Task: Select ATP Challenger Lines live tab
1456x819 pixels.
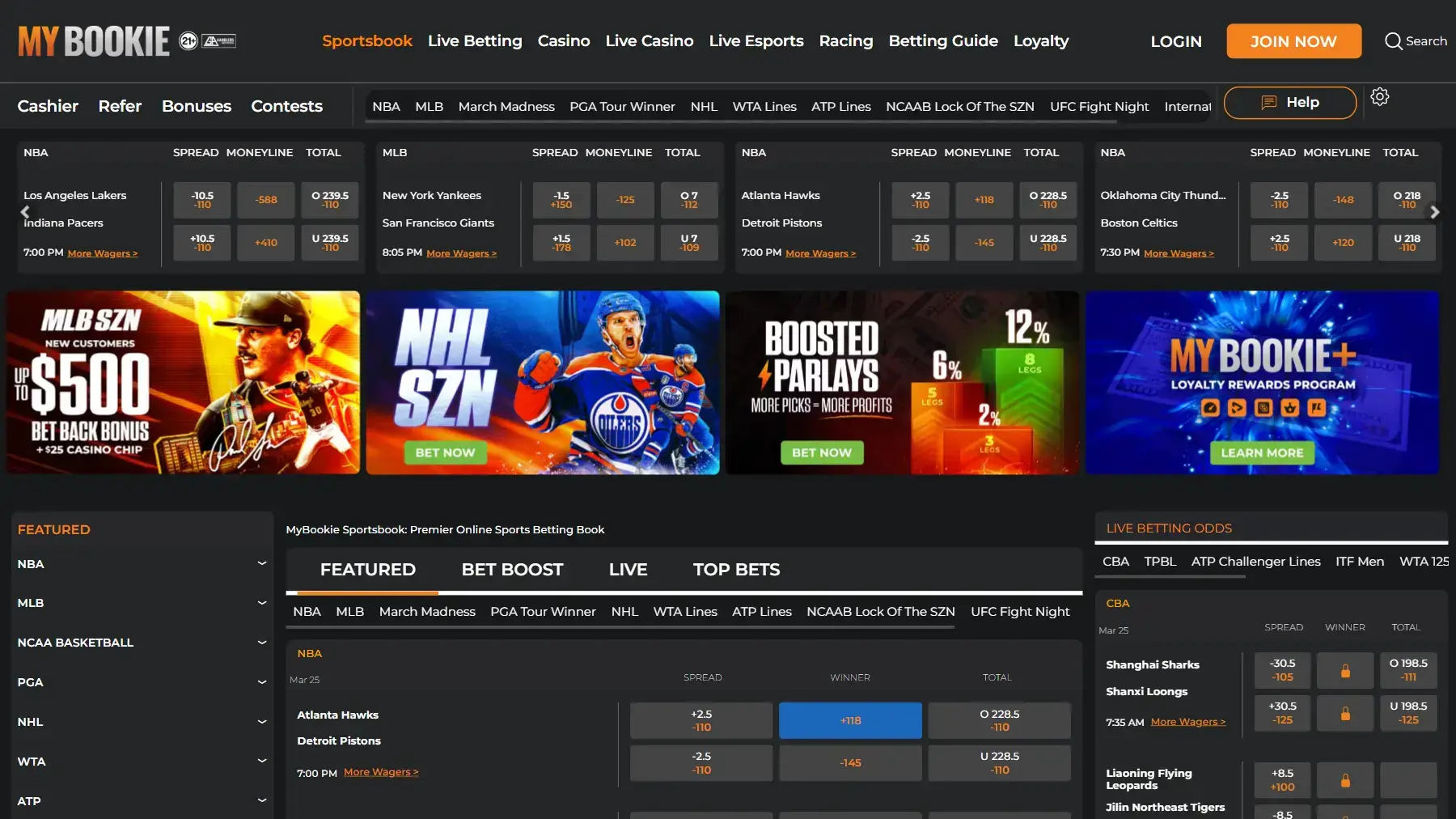Action: point(1255,562)
